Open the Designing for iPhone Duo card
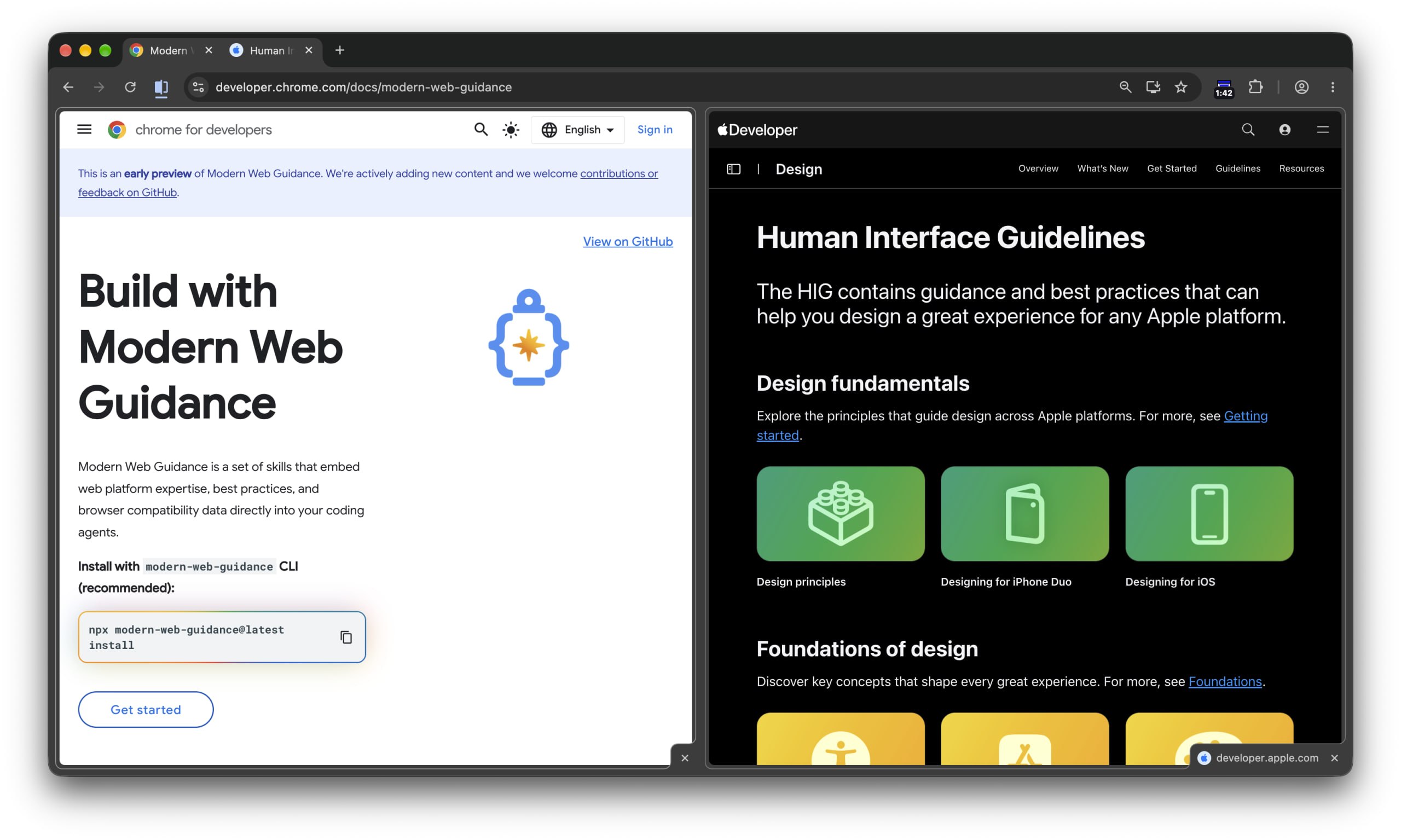This screenshot has width=1401, height=840. [x=1024, y=514]
